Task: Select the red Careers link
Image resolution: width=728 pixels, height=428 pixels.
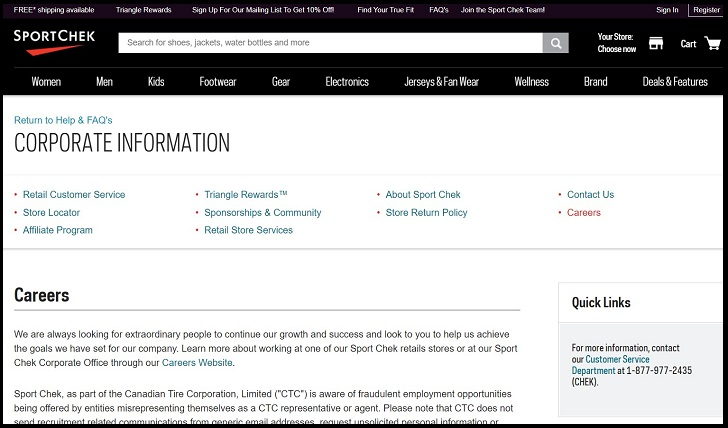Action: click(x=584, y=213)
